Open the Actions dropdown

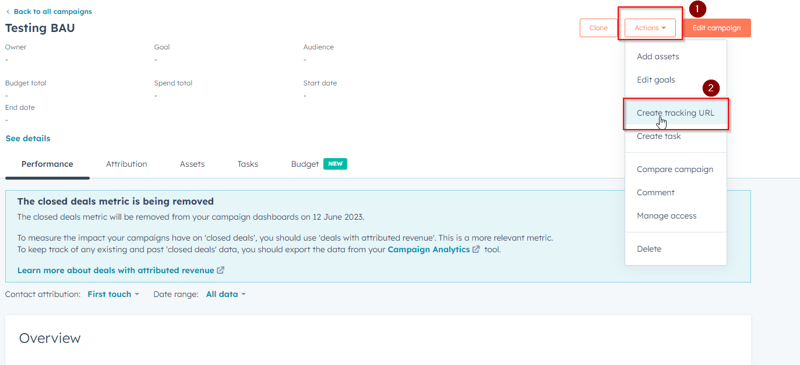[x=650, y=28]
